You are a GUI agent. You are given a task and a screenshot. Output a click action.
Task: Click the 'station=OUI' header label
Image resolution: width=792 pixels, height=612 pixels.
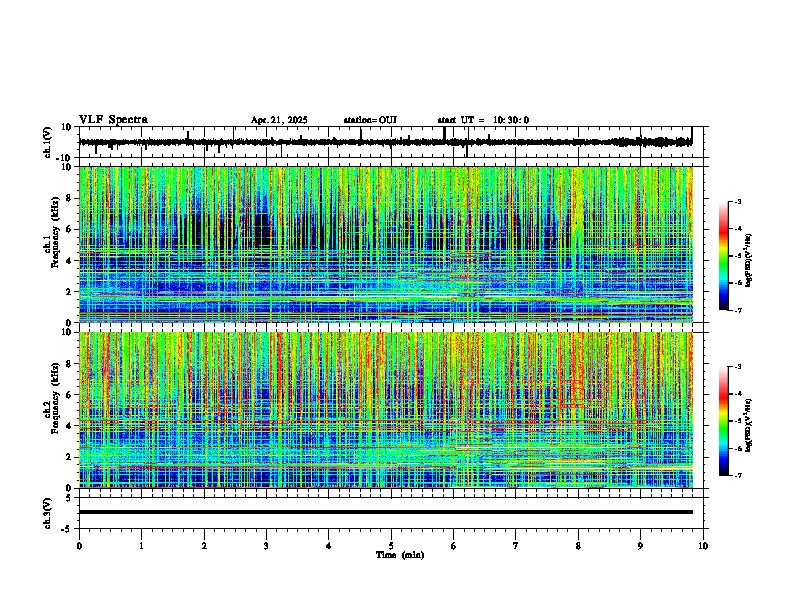point(370,120)
